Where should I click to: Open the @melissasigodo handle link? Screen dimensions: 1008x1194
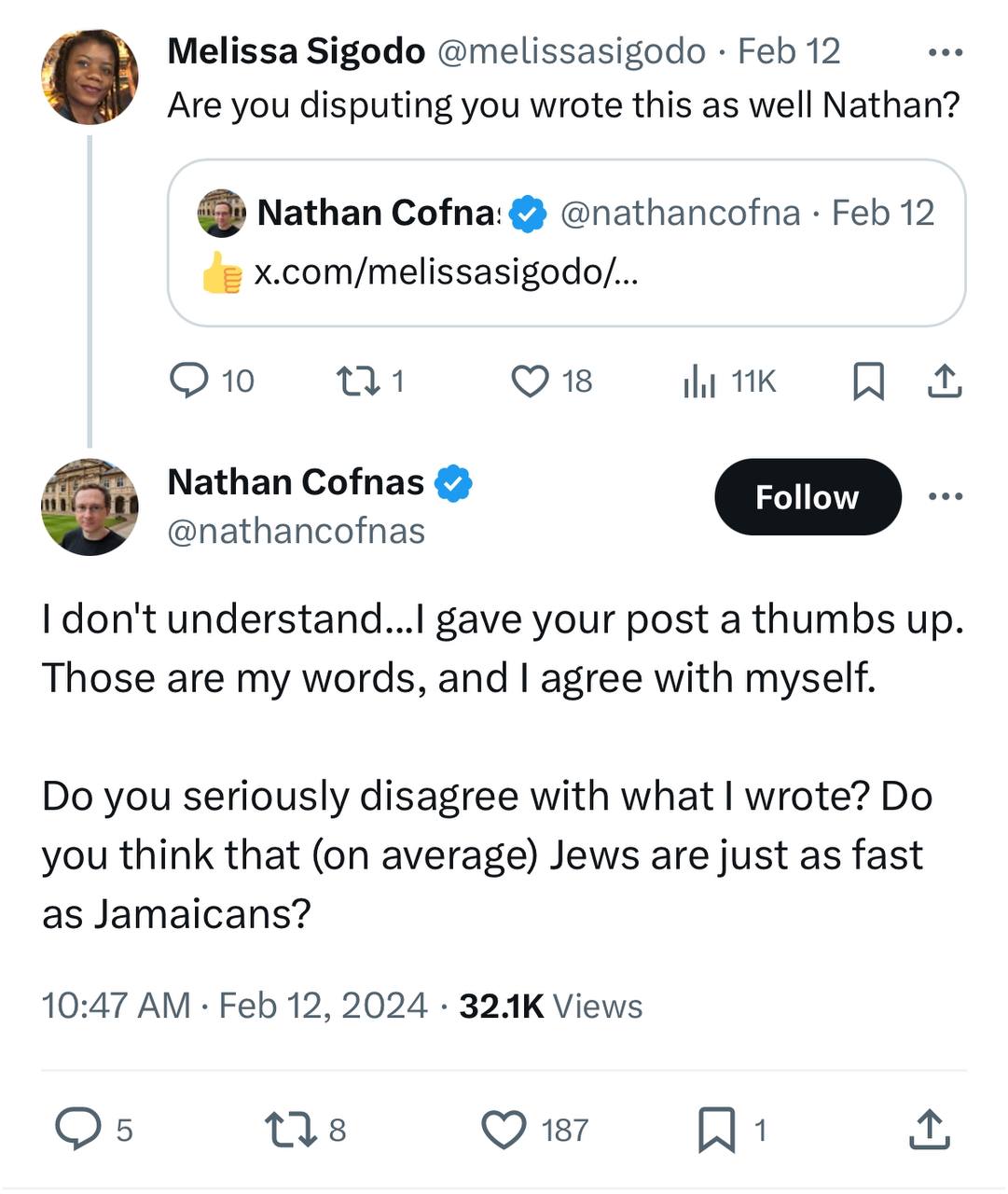coord(571,51)
